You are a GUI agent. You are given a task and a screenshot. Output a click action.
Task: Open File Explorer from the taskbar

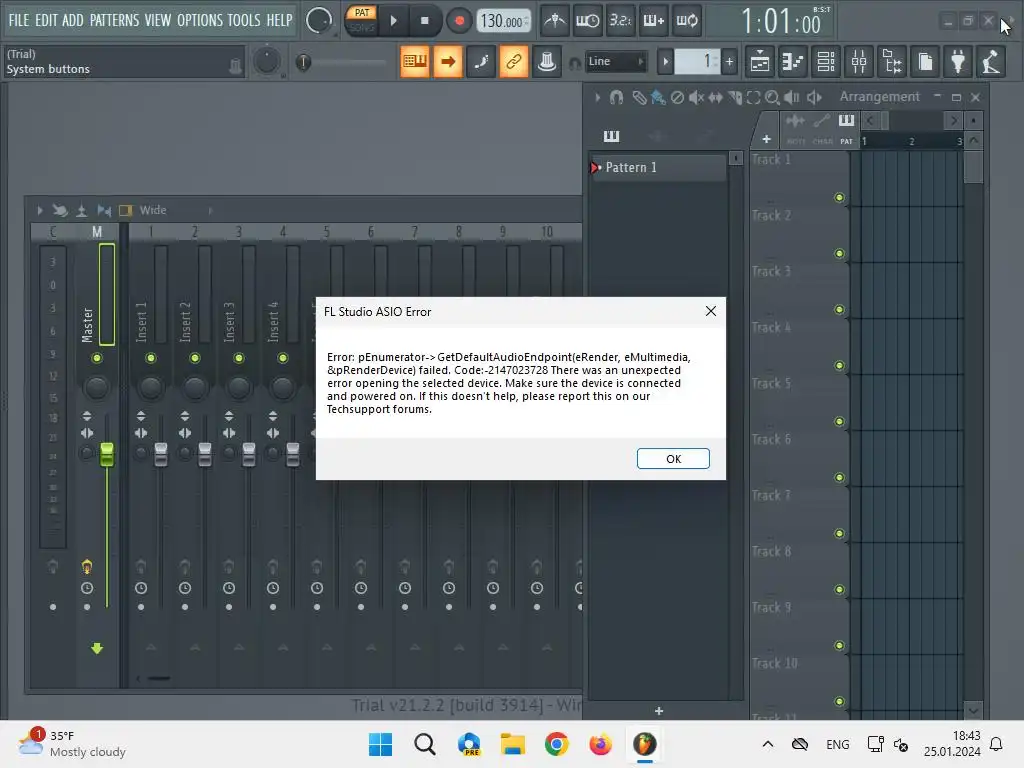point(513,744)
